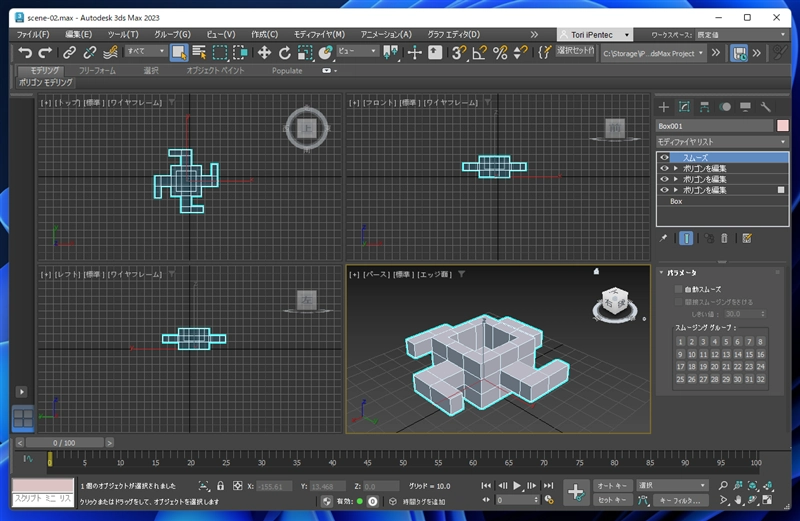The image size is (800, 521).
Task: Open Select by Name list icon
Action: 199,52
